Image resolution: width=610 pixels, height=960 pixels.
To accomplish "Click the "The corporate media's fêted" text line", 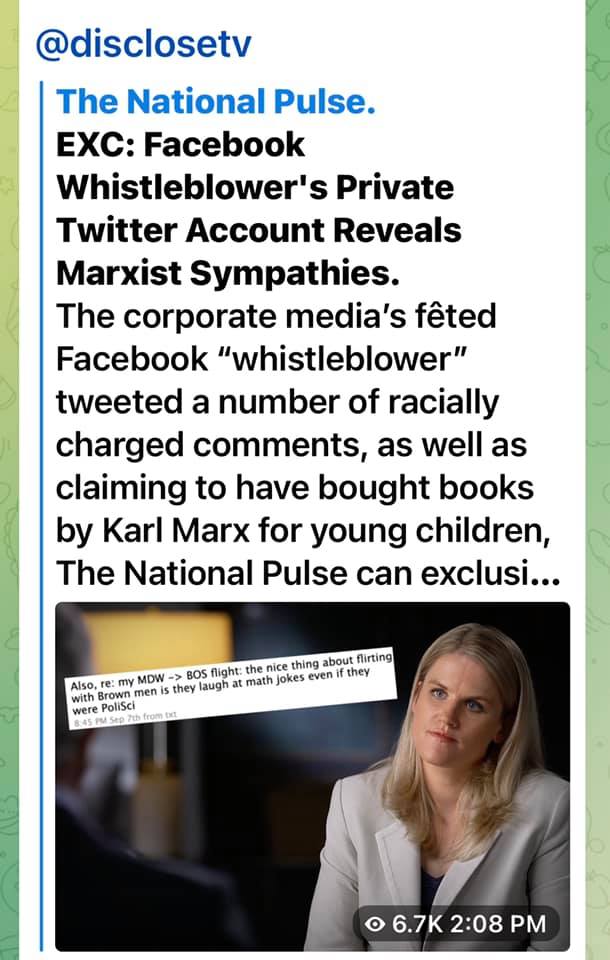I will 276,317.
